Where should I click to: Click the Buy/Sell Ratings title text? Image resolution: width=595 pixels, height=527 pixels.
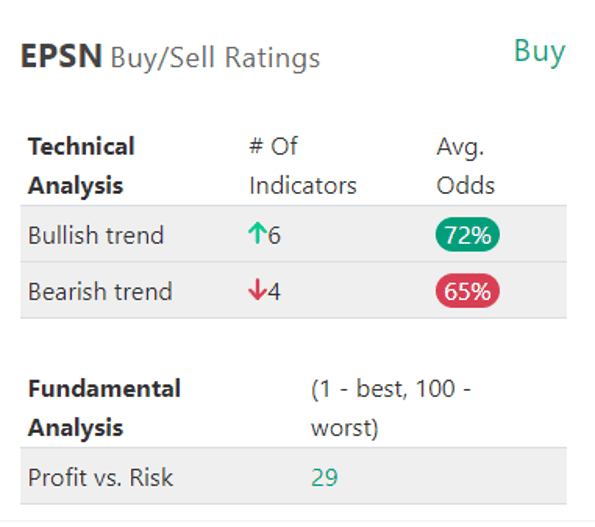(x=216, y=58)
